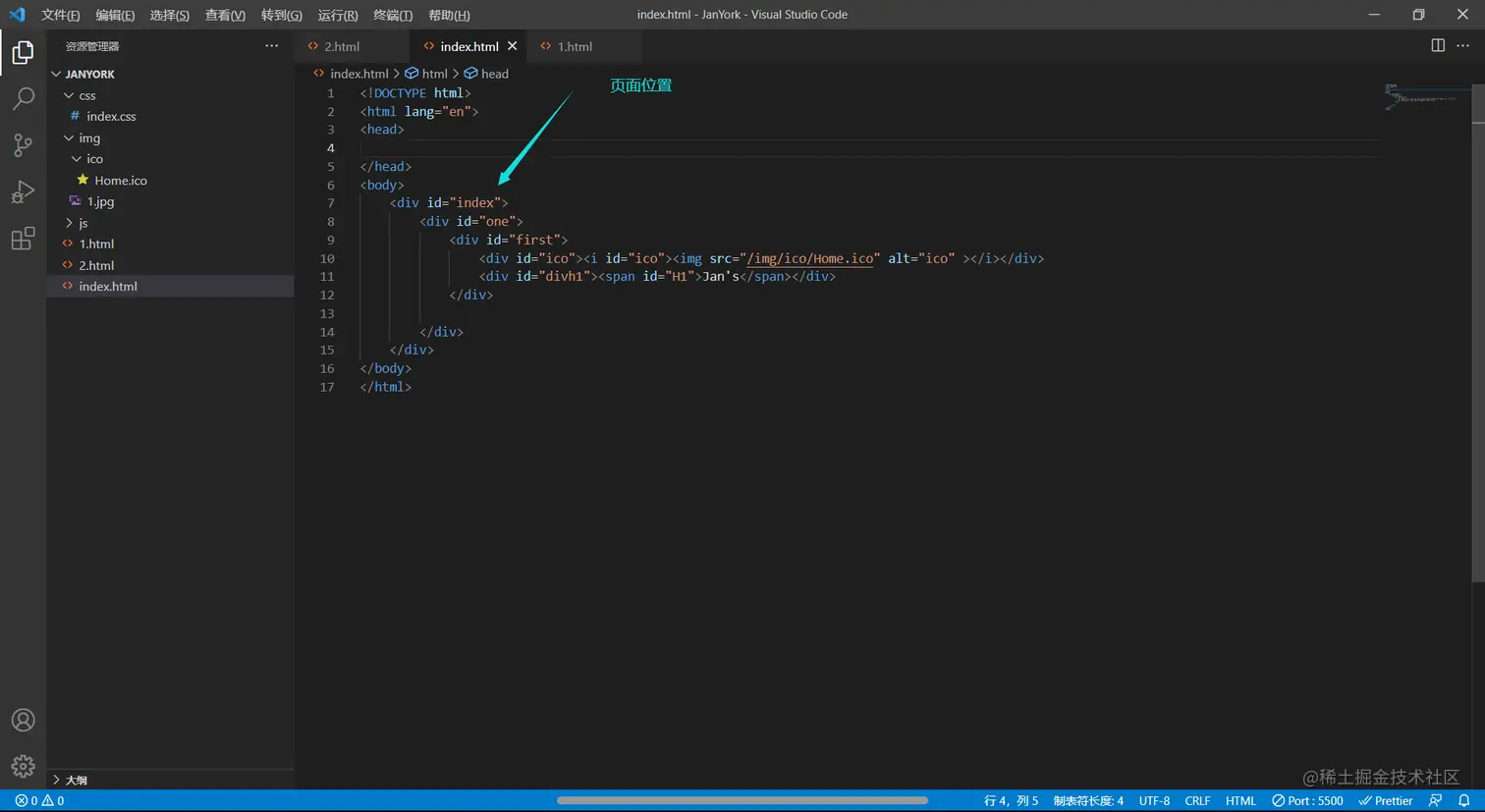This screenshot has width=1485, height=812.
Task: Click Prettier status bar item
Action: click(1386, 801)
